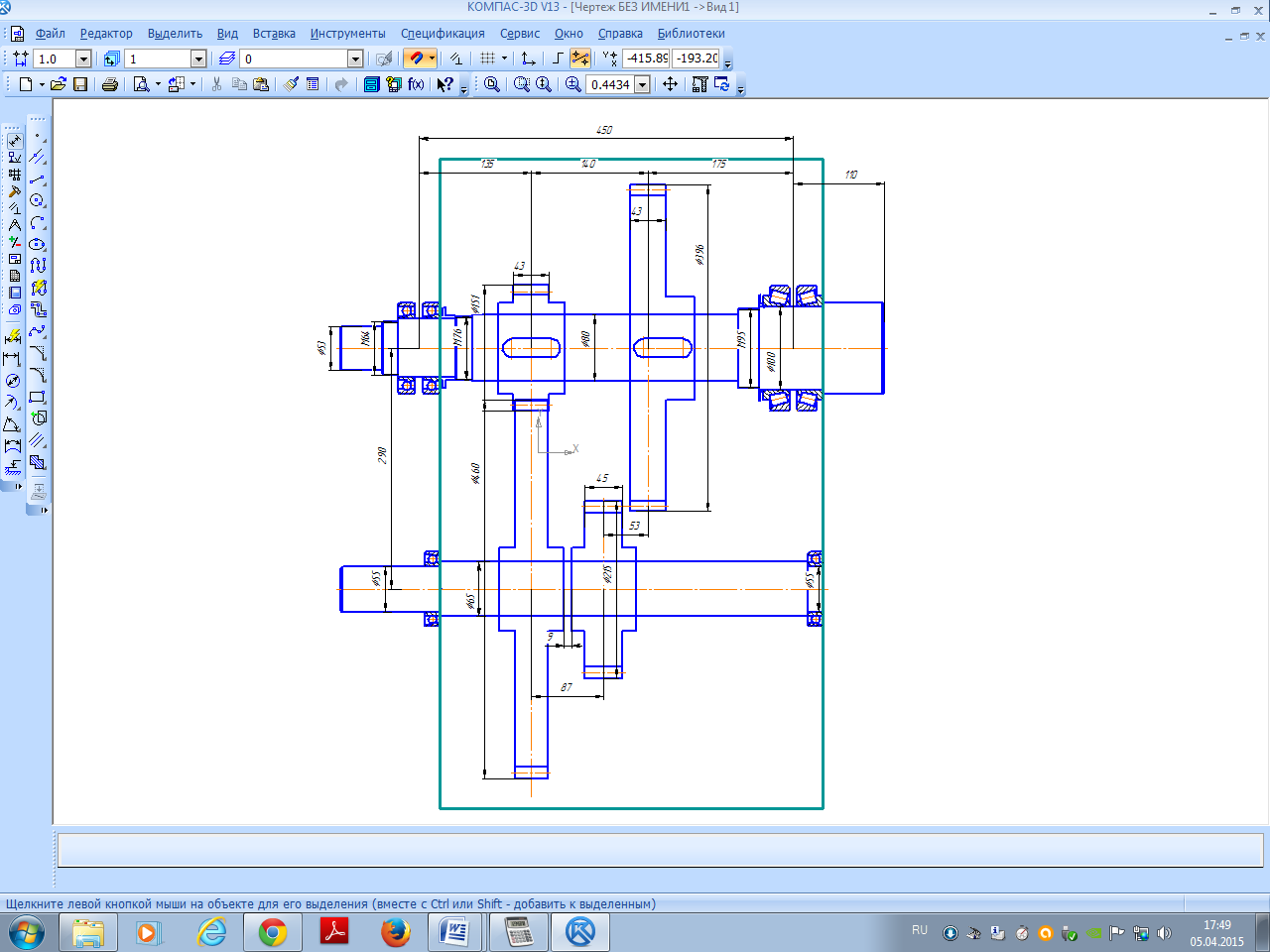Click the Pan view (move) icon
The height and width of the screenshot is (952, 1270).
670,84
